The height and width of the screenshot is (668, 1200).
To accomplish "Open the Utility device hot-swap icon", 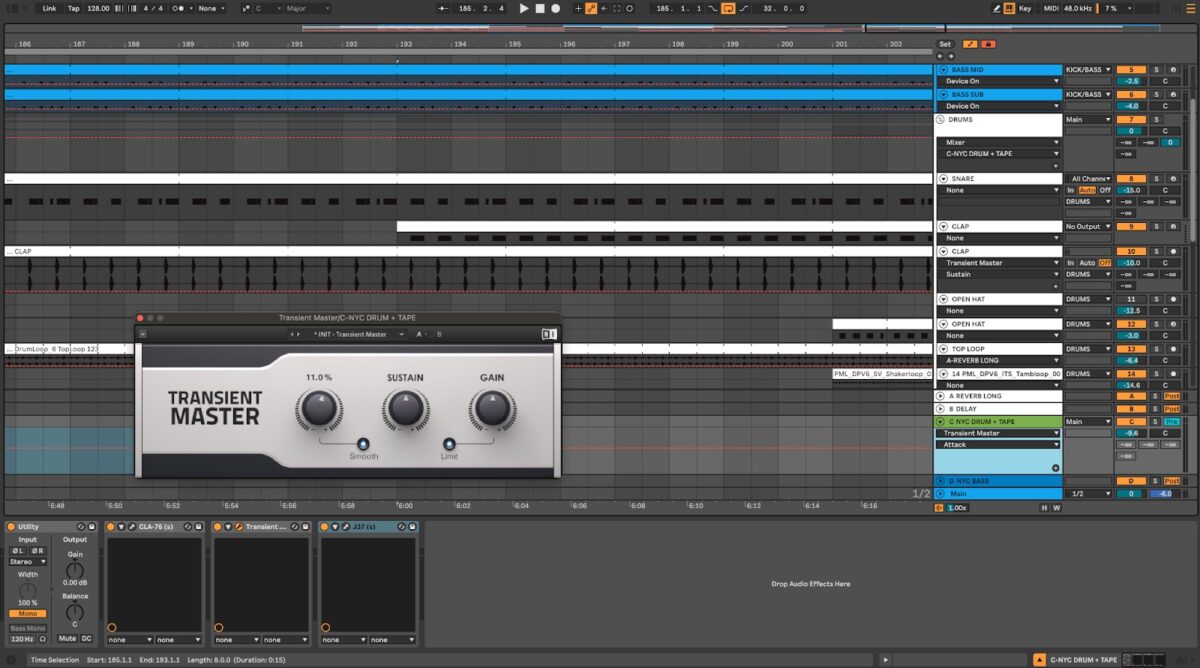I will point(80,527).
